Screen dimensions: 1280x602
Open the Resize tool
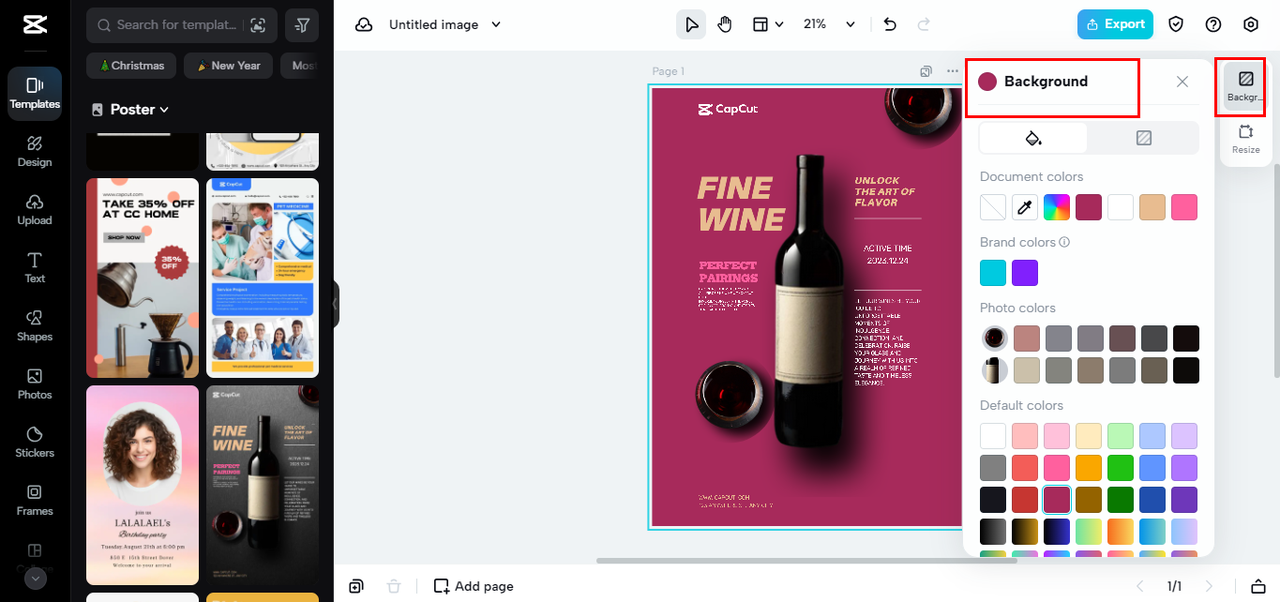(x=1246, y=139)
